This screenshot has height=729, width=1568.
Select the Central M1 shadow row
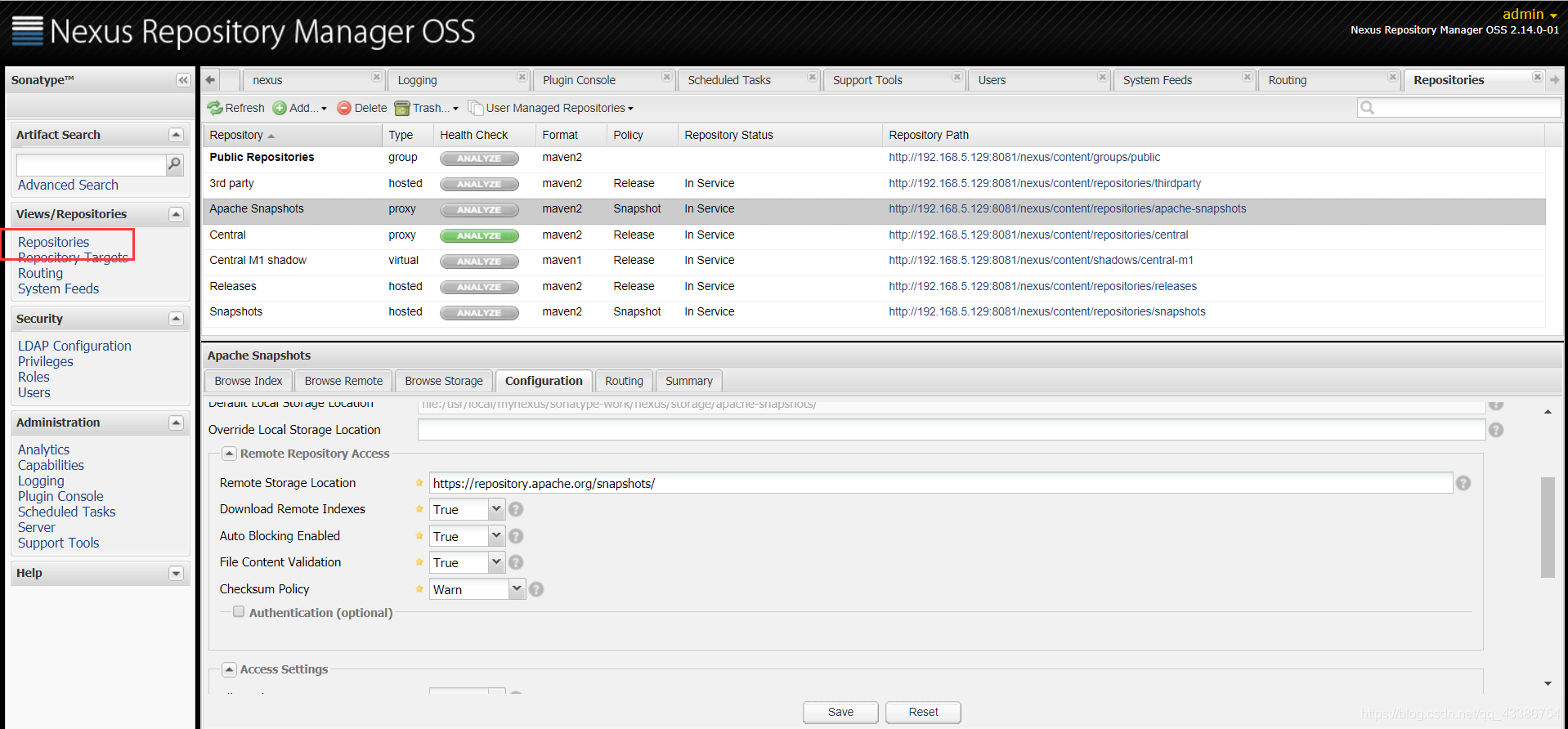pos(874,261)
